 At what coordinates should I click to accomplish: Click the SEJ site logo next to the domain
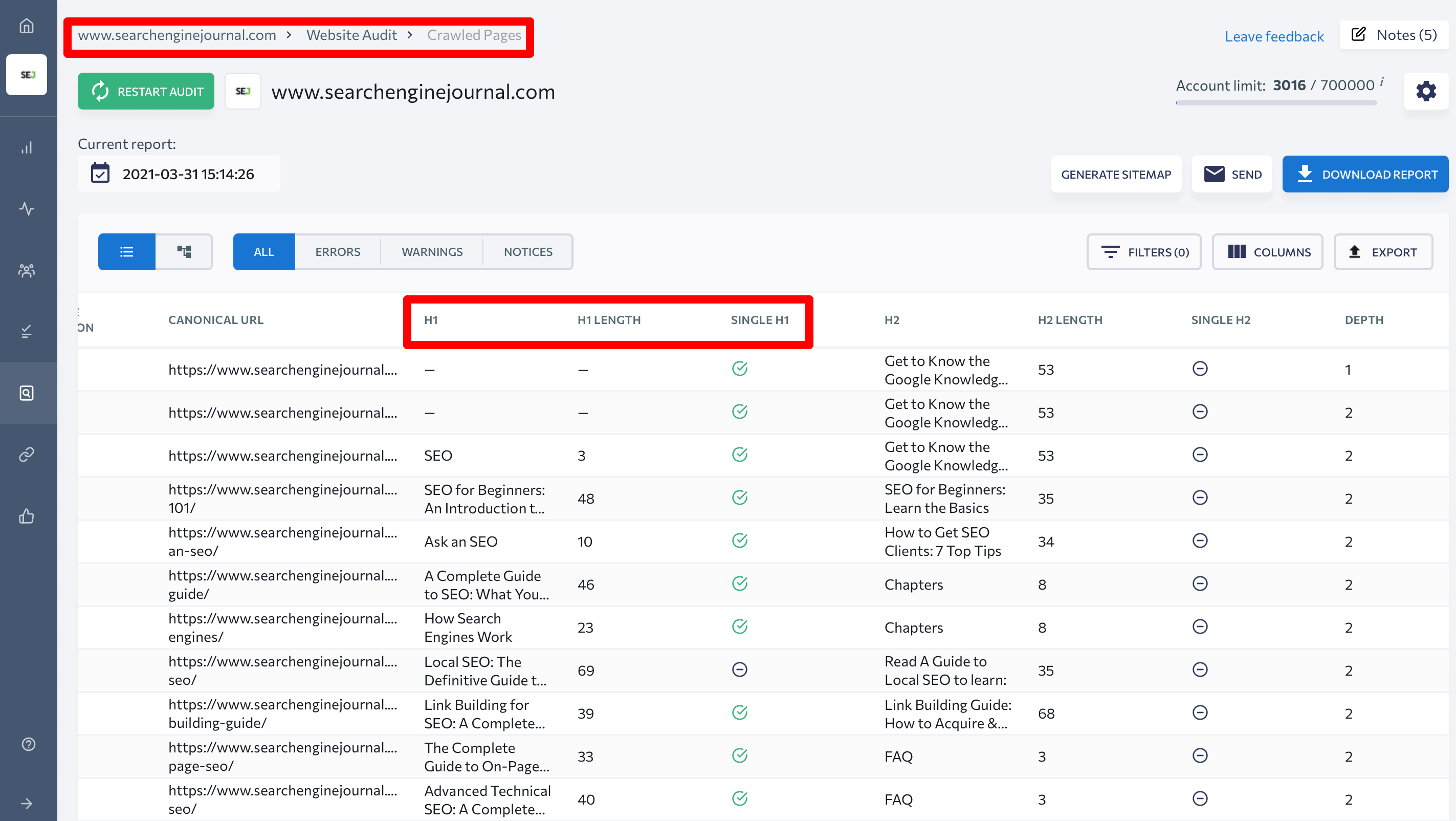(243, 91)
